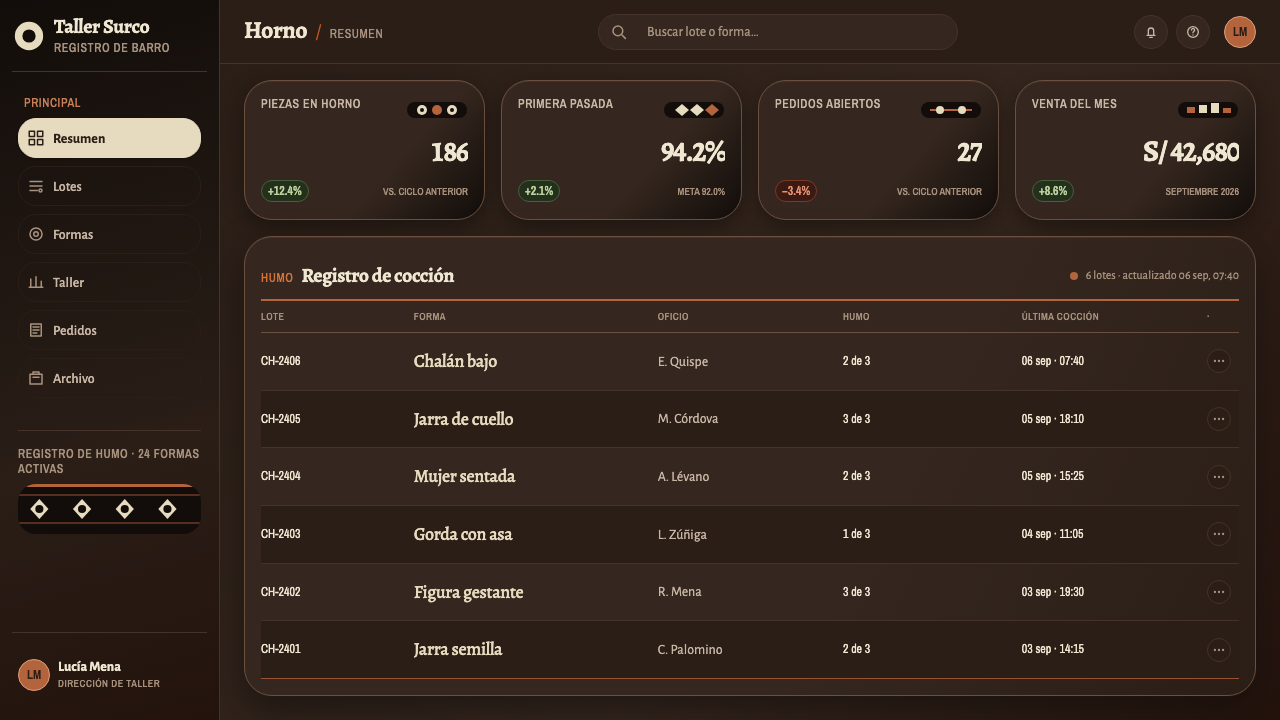The height and width of the screenshot is (720, 1280).
Task: Click the Última cocción column header
Action: 1060,317
